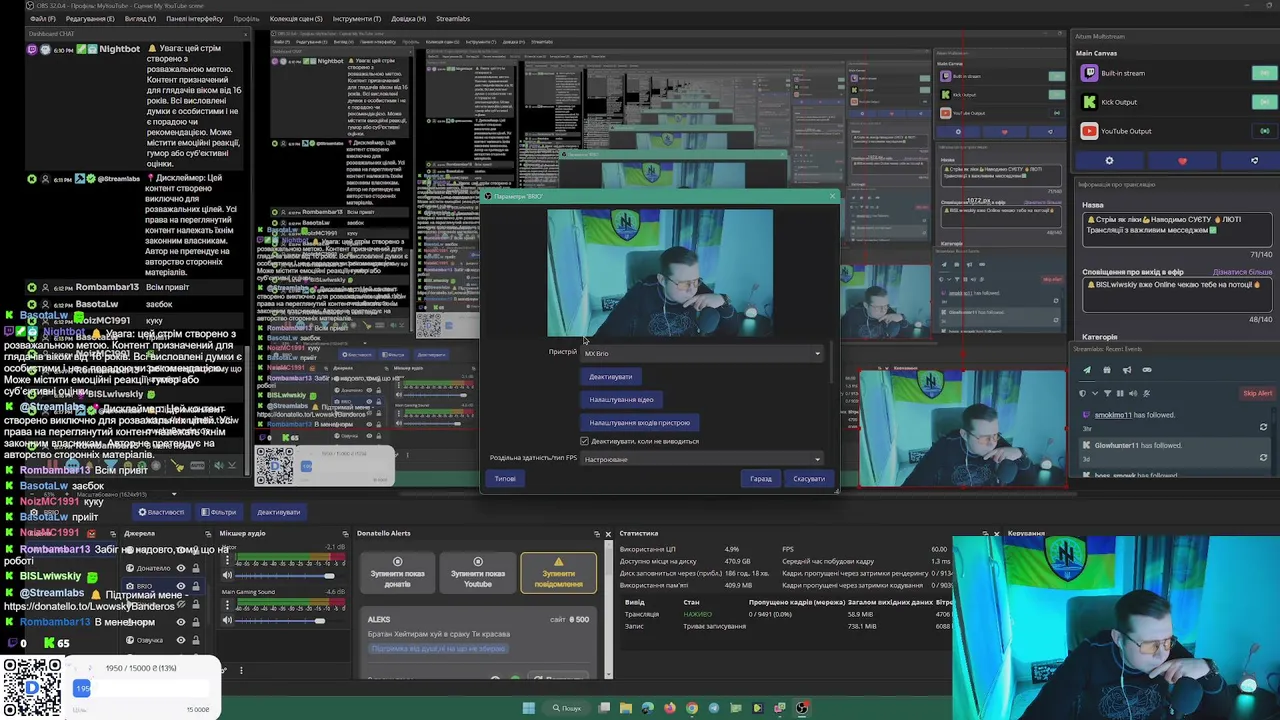Click the heart button in Multistream panel

[x=1182, y=160]
